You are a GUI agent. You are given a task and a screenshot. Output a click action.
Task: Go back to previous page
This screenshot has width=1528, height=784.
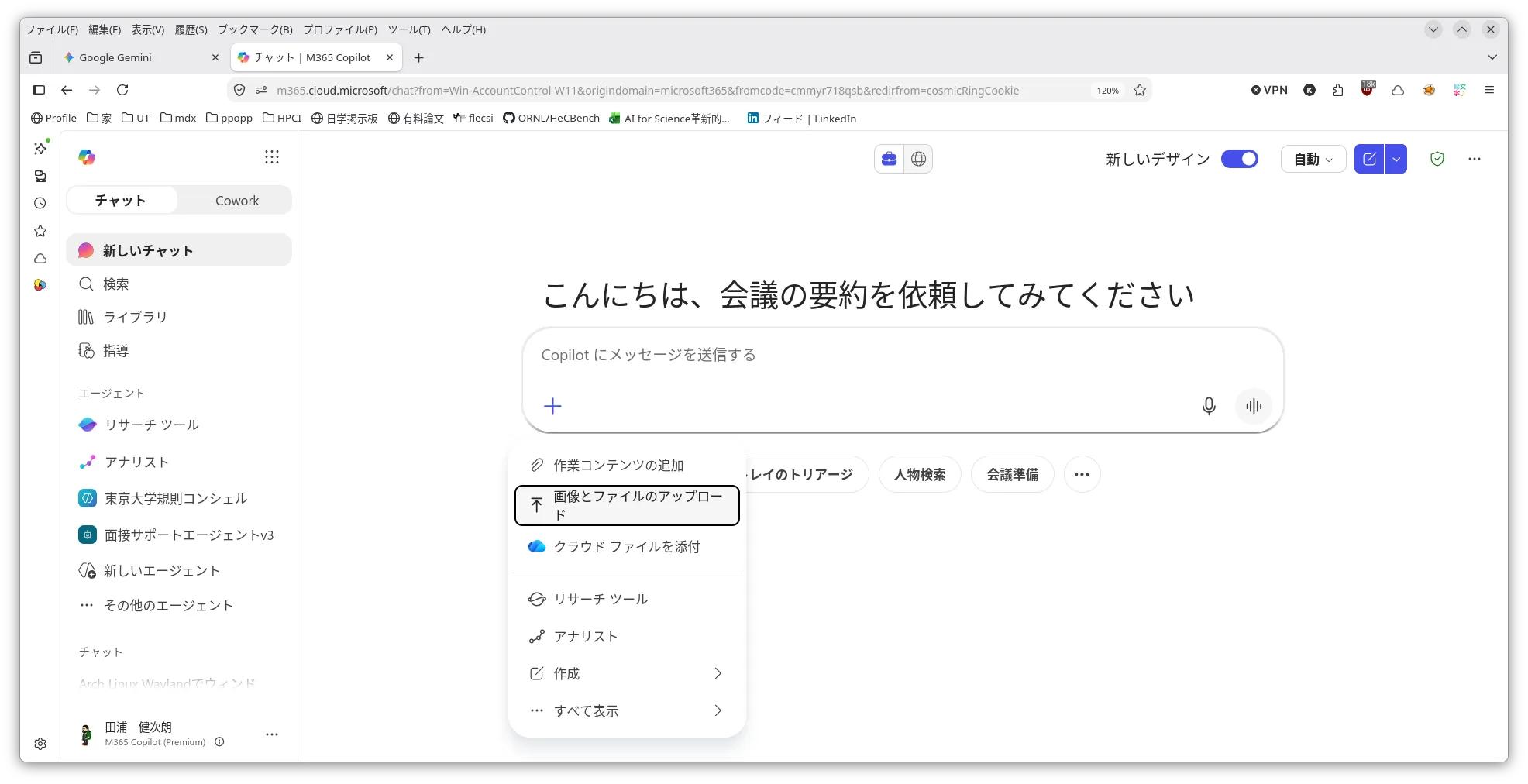[x=67, y=90]
